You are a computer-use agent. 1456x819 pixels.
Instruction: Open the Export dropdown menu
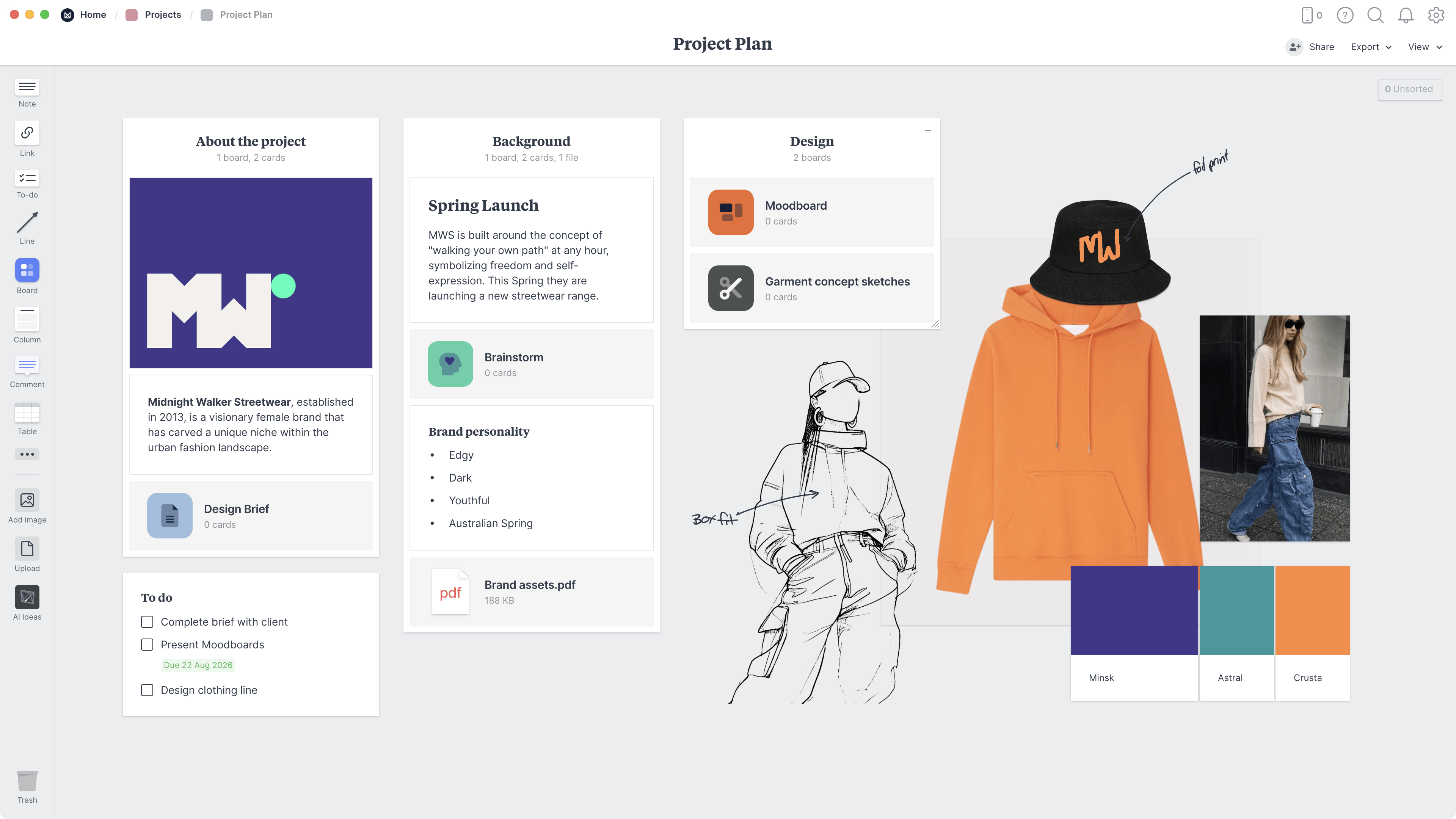pos(1370,46)
